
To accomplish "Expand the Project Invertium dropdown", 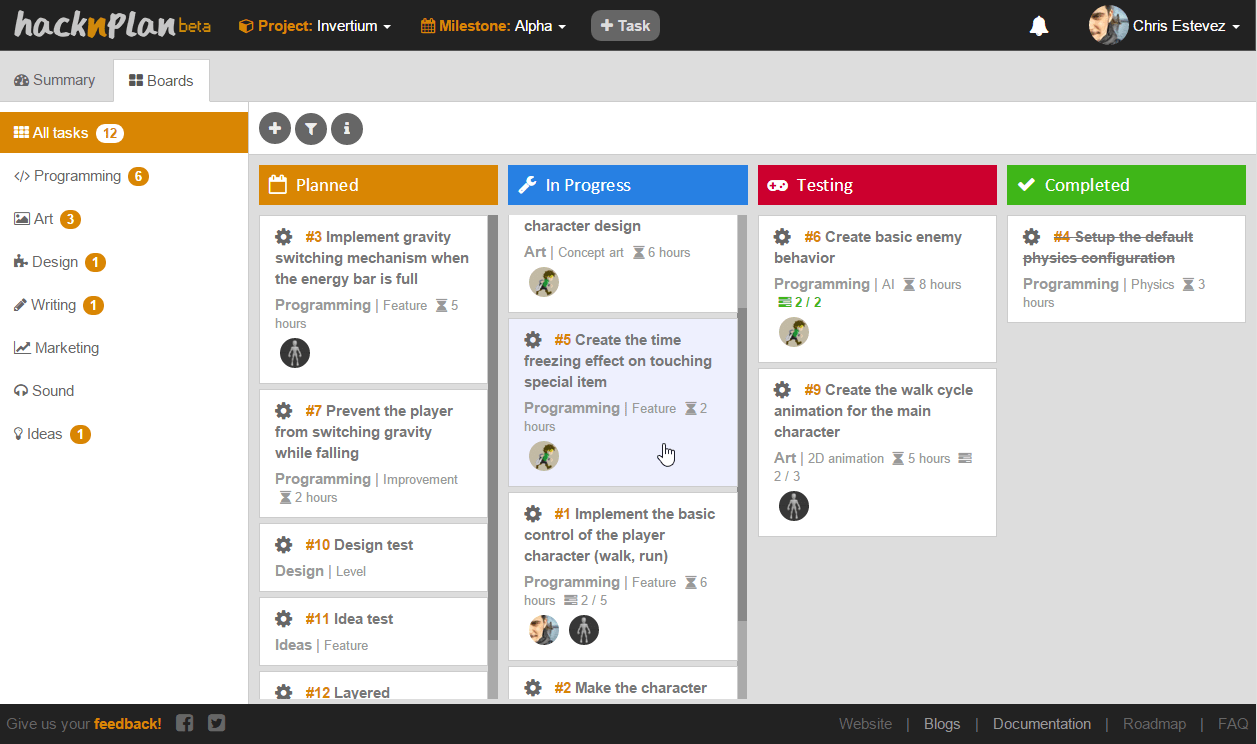I will [315, 26].
